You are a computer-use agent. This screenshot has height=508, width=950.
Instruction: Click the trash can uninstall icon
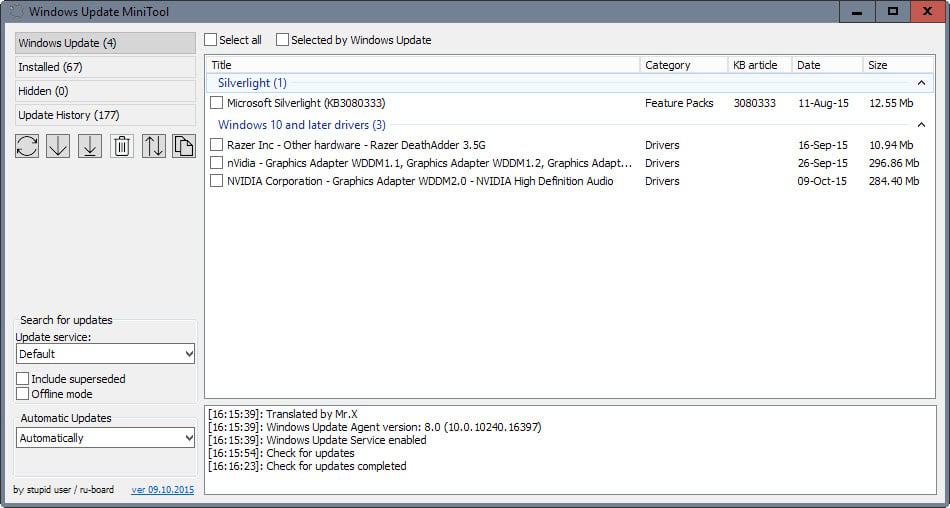pos(122,146)
